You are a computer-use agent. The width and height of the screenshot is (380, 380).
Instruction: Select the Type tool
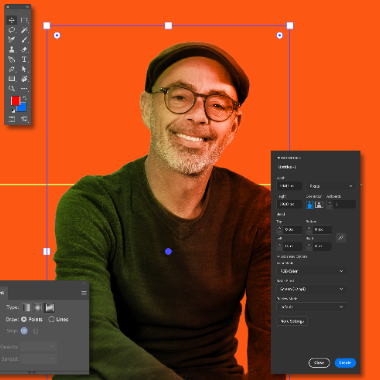coord(24,59)
